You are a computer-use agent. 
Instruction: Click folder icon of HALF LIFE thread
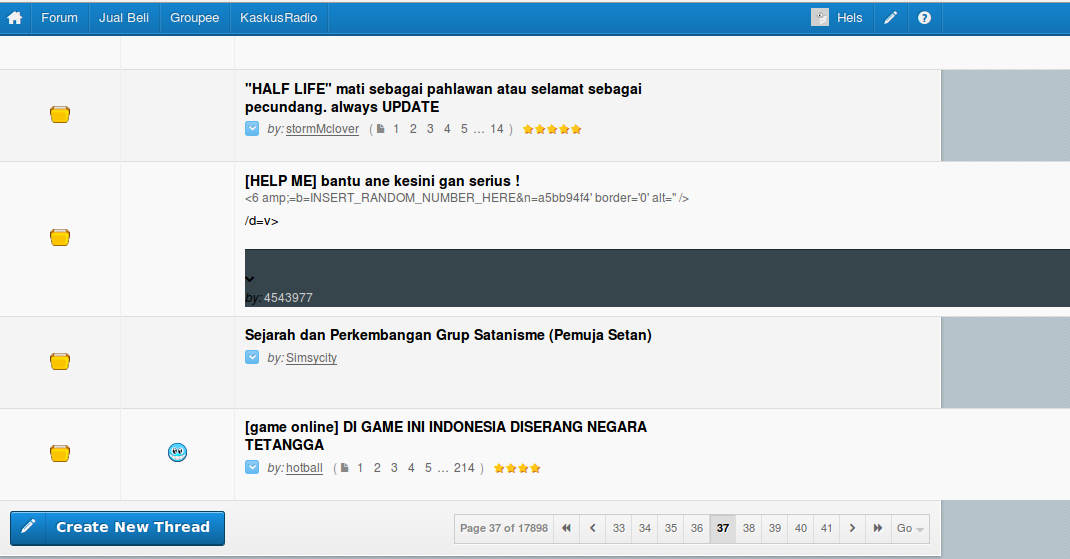[x=60, y=115]
